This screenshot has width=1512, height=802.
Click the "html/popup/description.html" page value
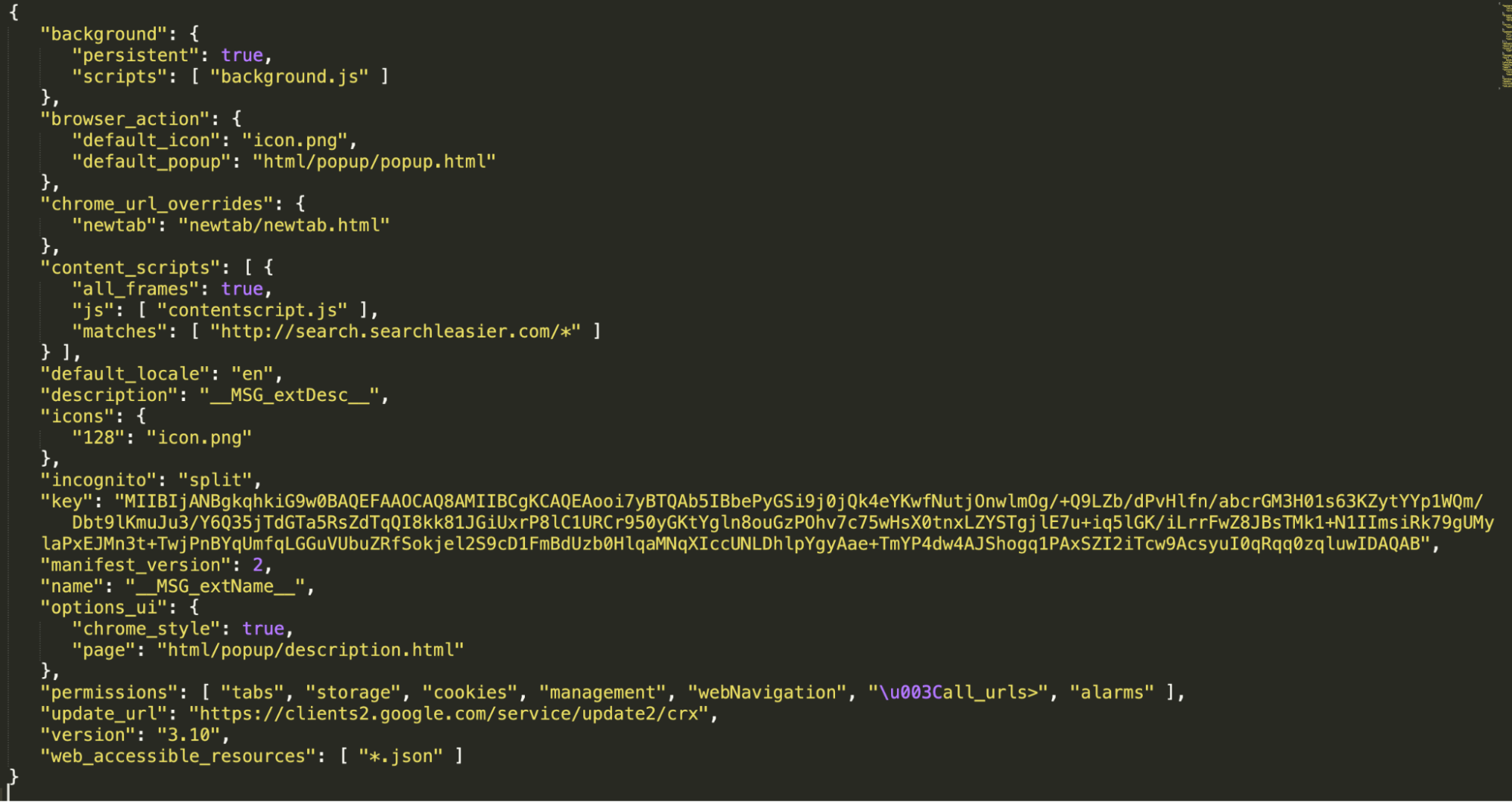click(311, 650)
